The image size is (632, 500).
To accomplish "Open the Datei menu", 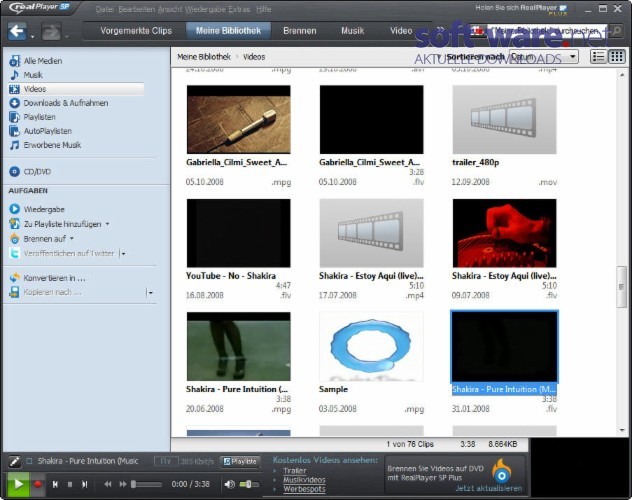I will pyautogui.click(x=105, y=9).
